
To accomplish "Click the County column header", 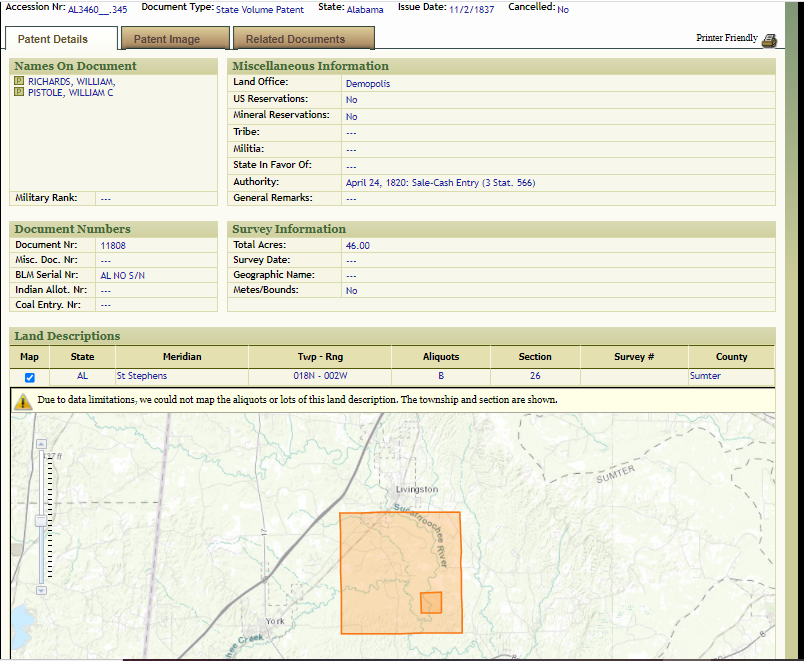I will pos(731,357).
